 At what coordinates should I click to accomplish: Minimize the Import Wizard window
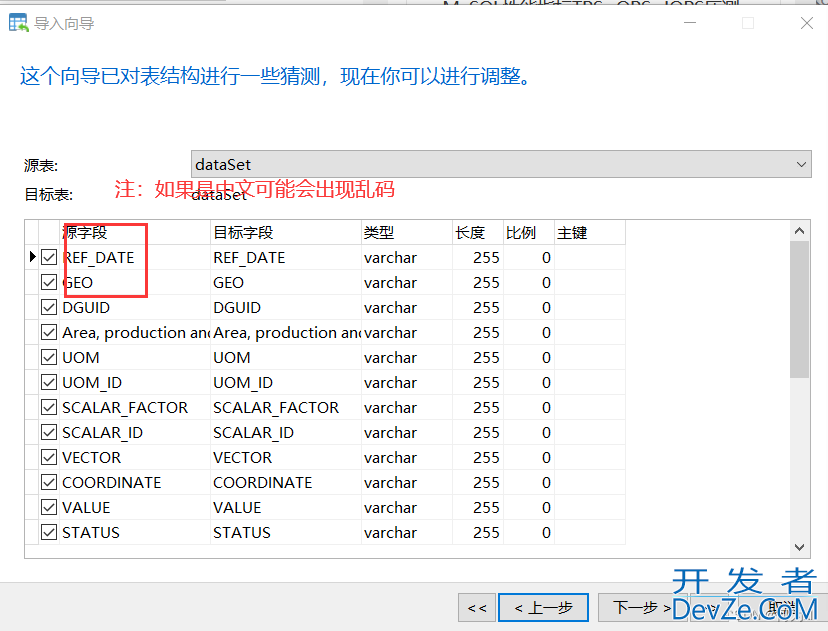[690, 23]
